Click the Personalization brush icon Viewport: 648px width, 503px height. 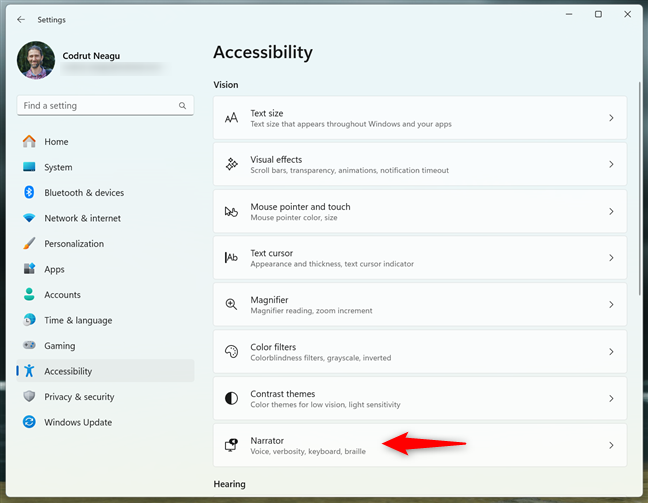[29, 243]
